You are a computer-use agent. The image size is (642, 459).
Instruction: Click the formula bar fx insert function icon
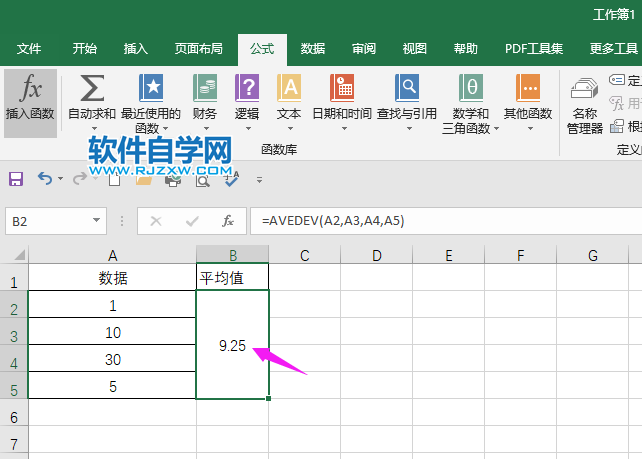(228, 221)
